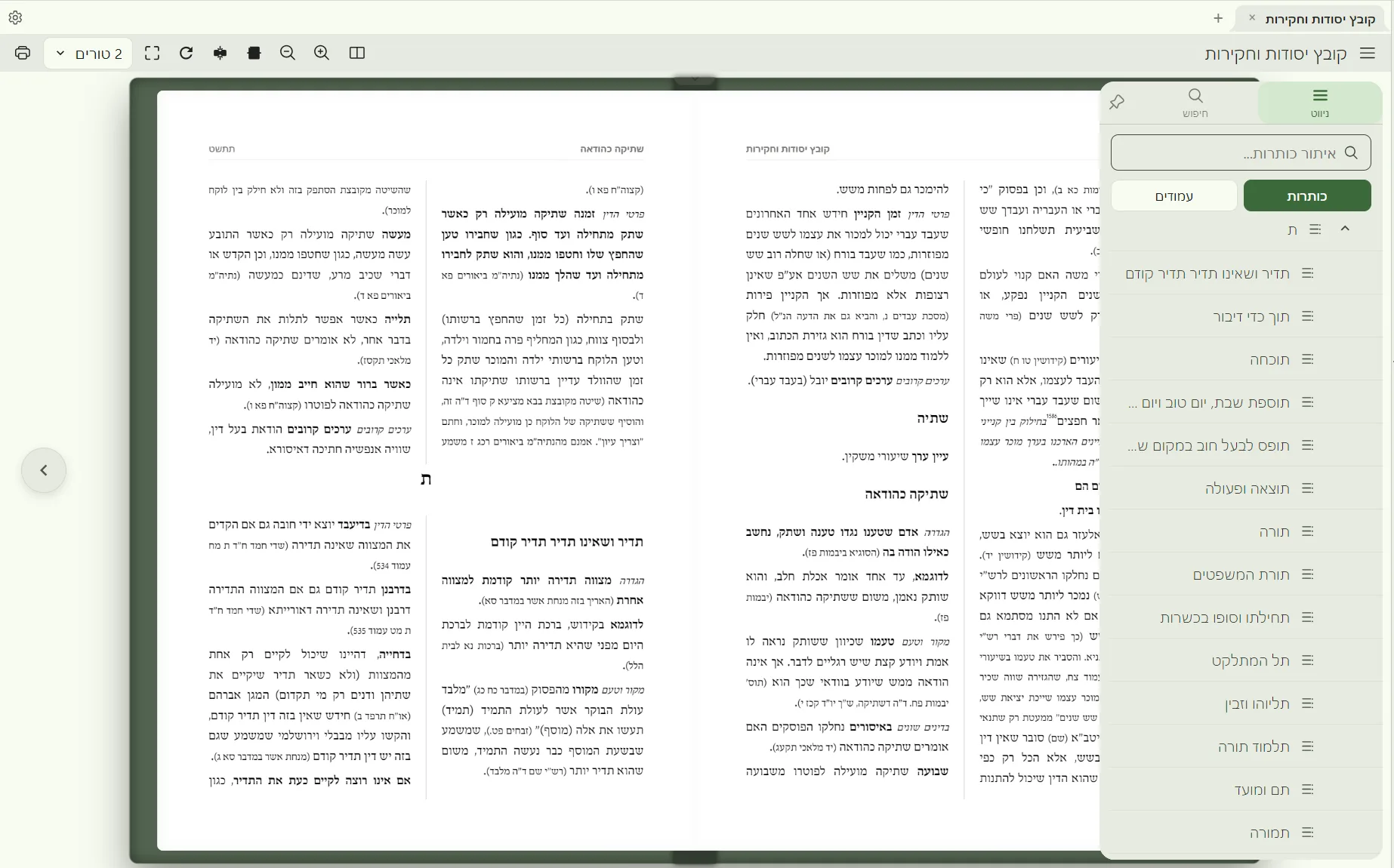Click list icon beside ת section header
Screen dimensions: 1394x868
(1315, 229)
